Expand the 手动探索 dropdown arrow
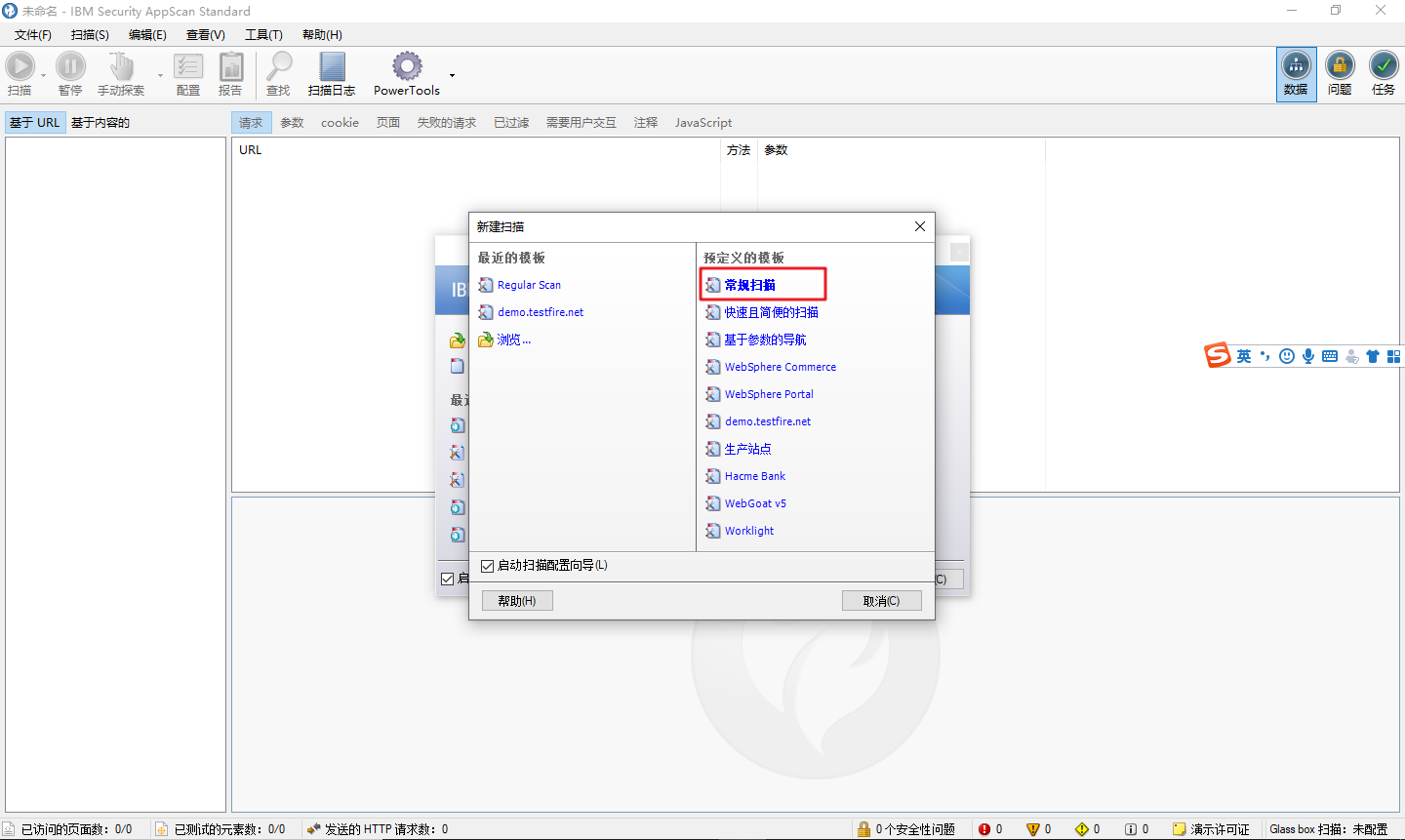 click(x=160, y=75)
